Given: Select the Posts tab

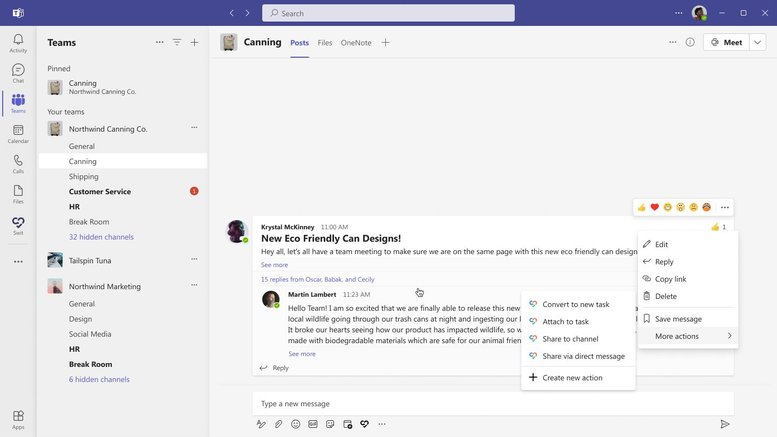Looking at the screenshot, I should coord(299,43).
